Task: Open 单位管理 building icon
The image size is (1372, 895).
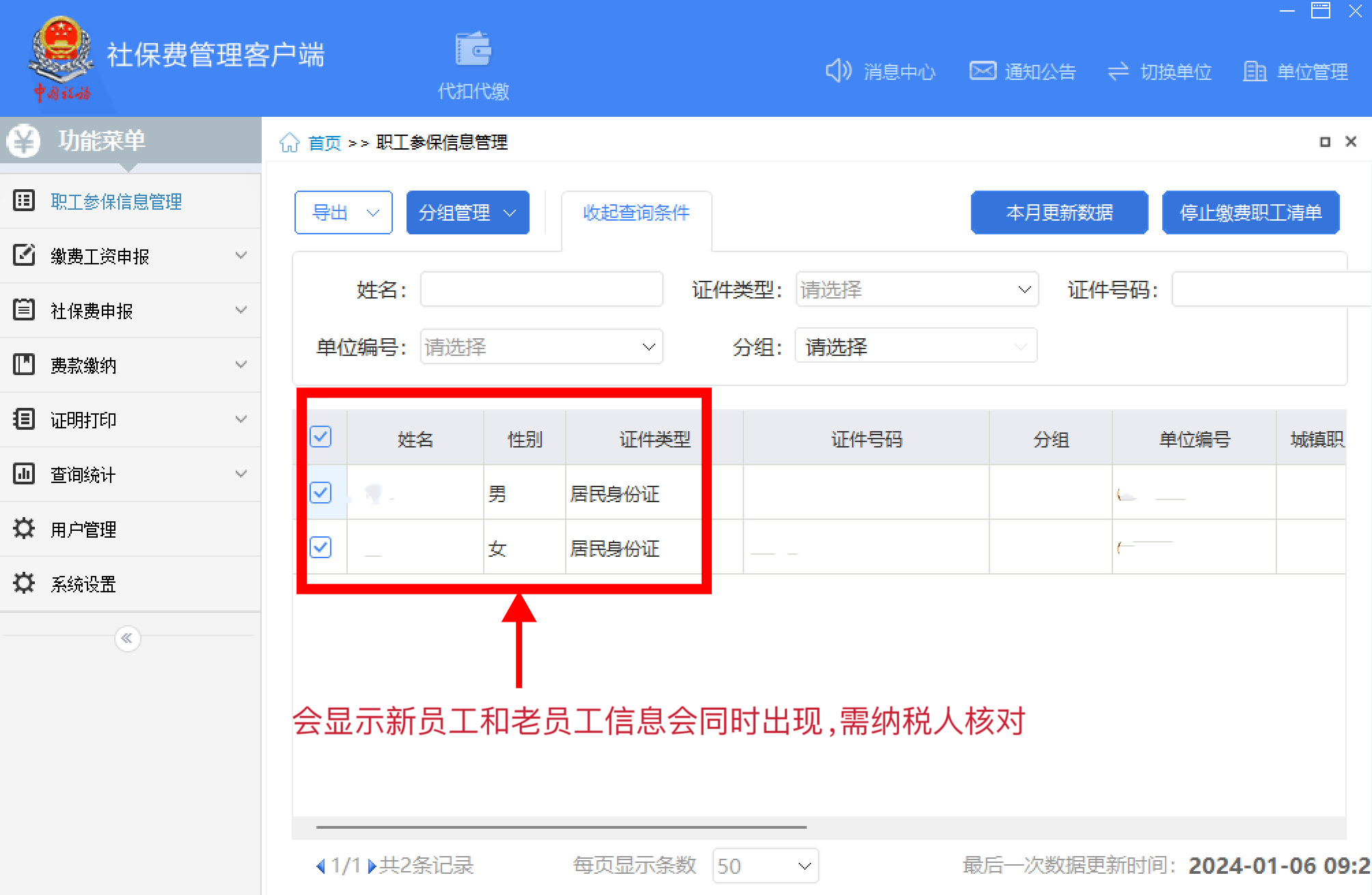Action: [x=1254, y=71]
